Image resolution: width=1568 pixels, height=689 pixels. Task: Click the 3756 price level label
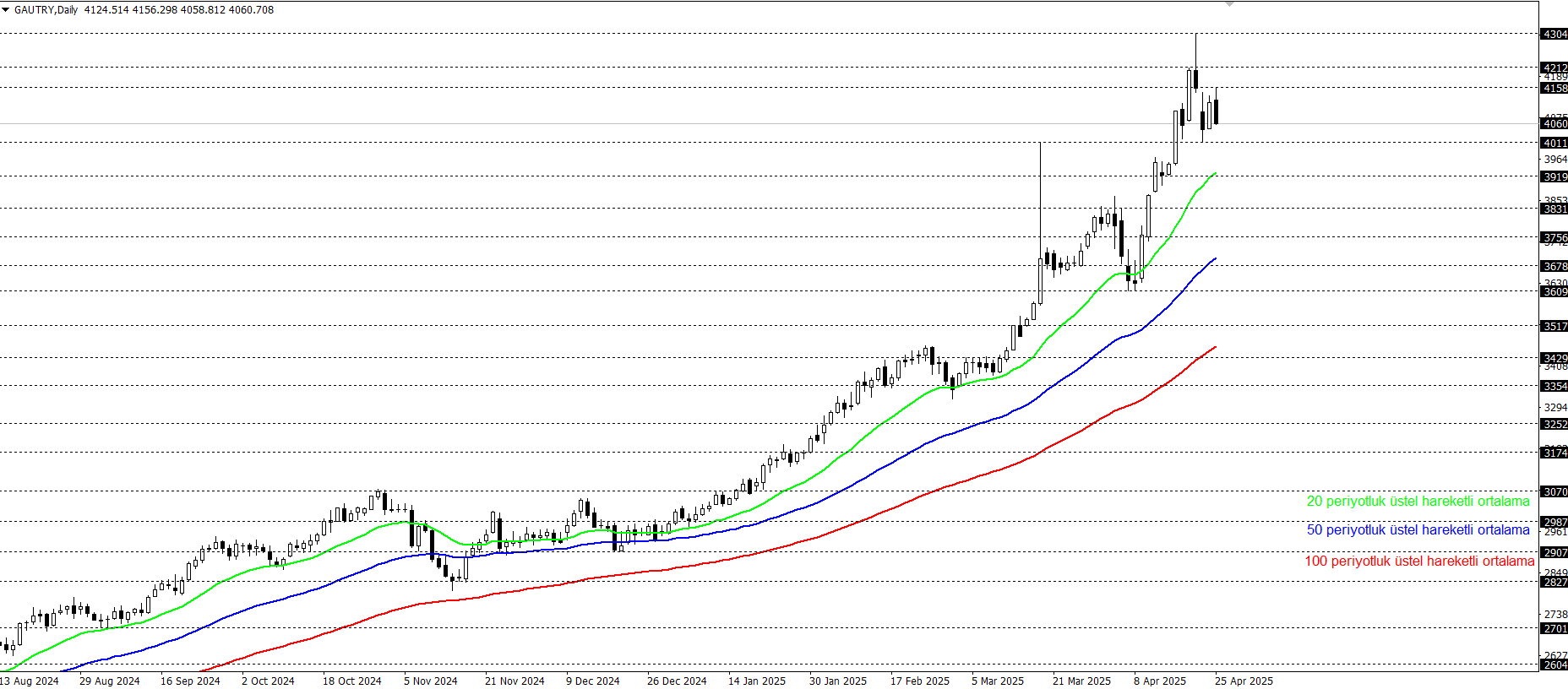click(1554, 237)
